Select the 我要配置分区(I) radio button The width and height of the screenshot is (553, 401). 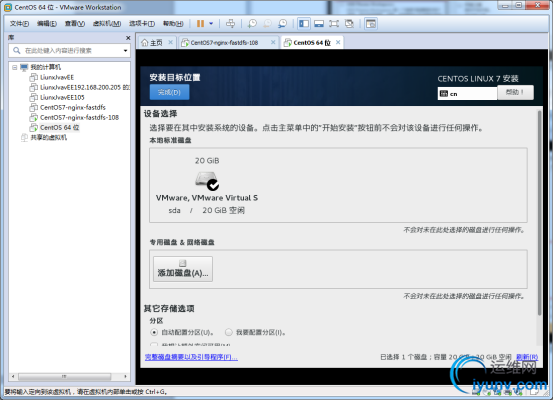click(229, 332)
